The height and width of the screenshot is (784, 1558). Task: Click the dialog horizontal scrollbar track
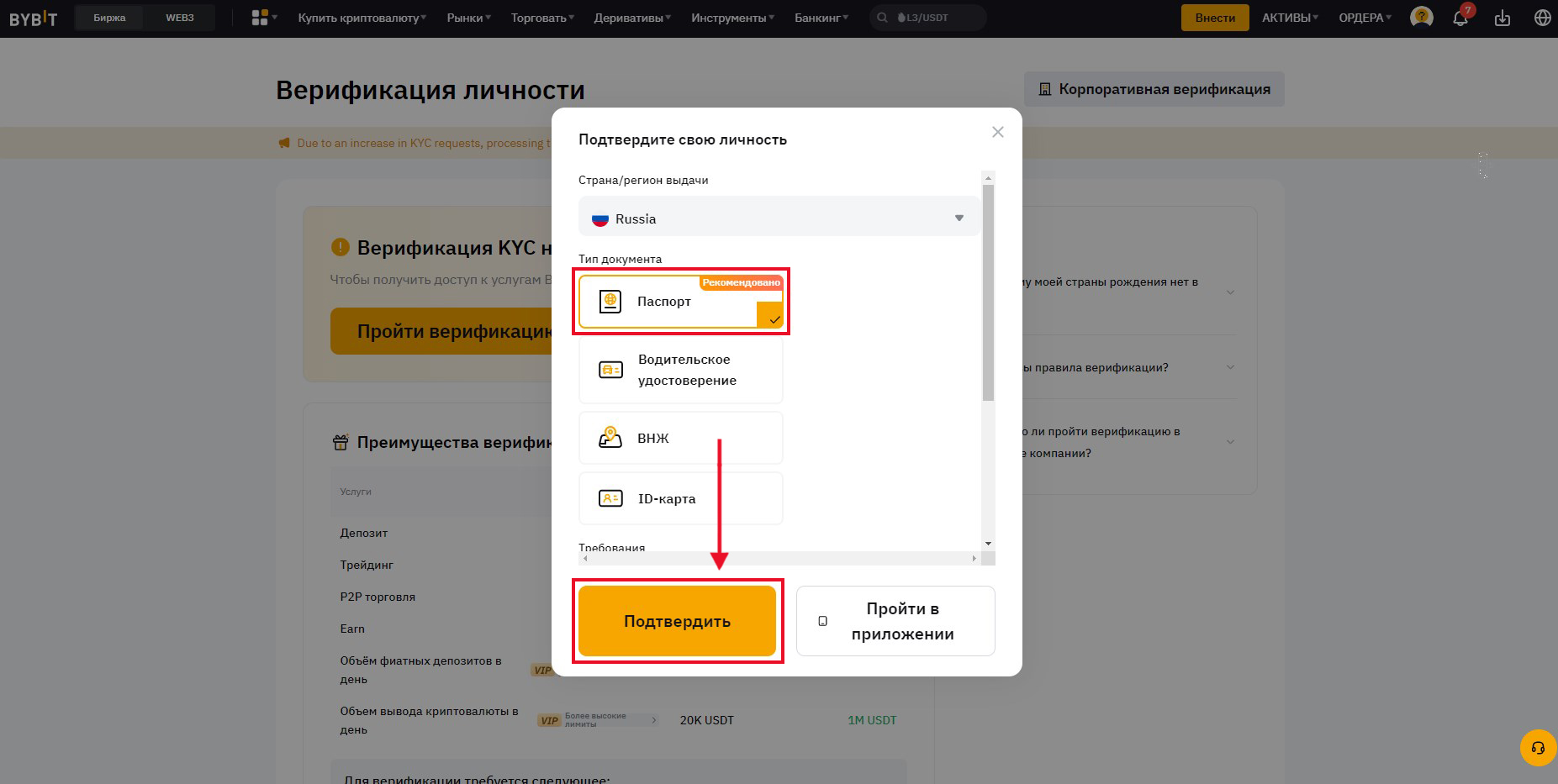click(x=779, y=558)
